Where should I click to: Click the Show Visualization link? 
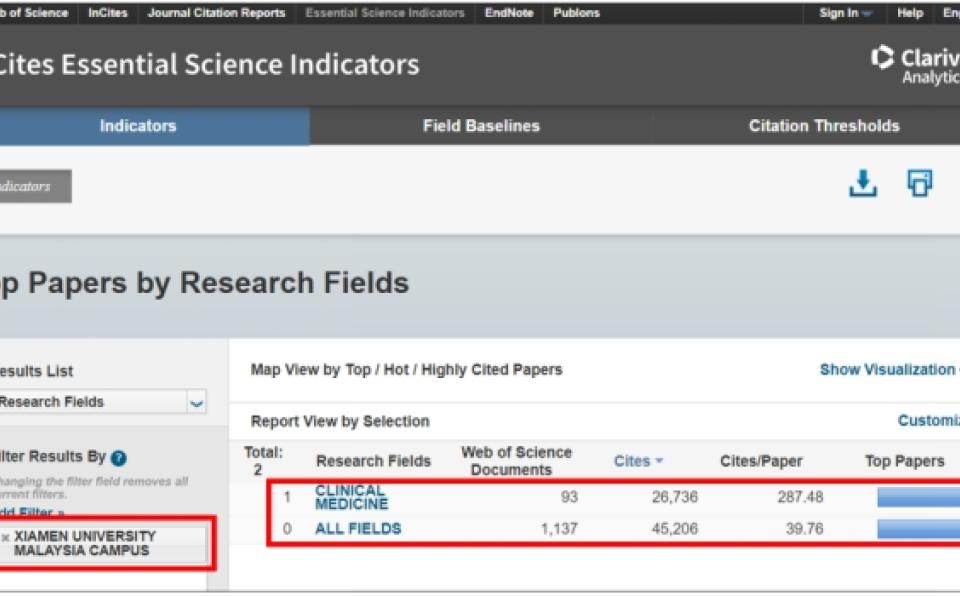(x=889, y=369)
